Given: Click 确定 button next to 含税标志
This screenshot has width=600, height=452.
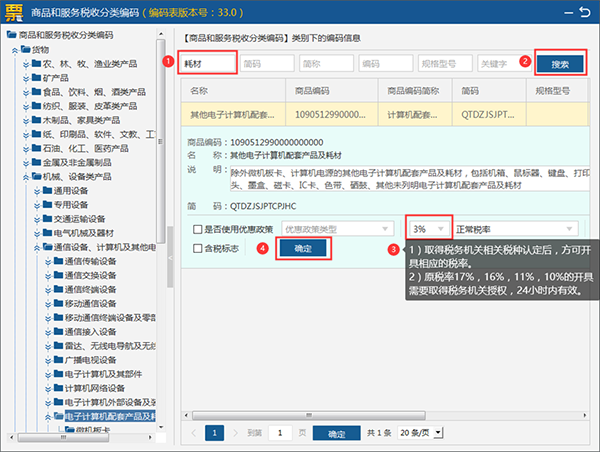Looking at the screenshot, I should pyautogui.click(x=302, y=249).
